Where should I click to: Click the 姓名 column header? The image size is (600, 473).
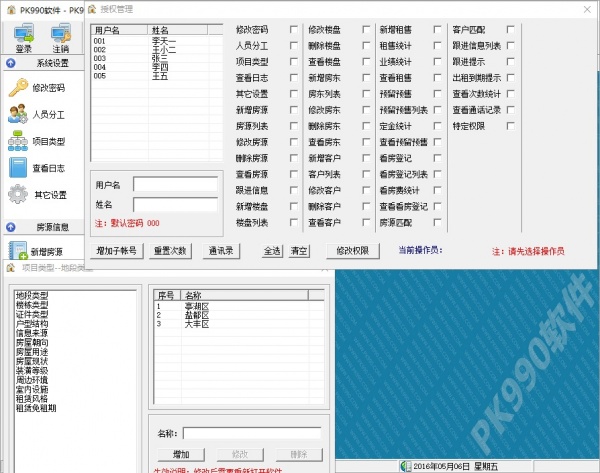178,30
